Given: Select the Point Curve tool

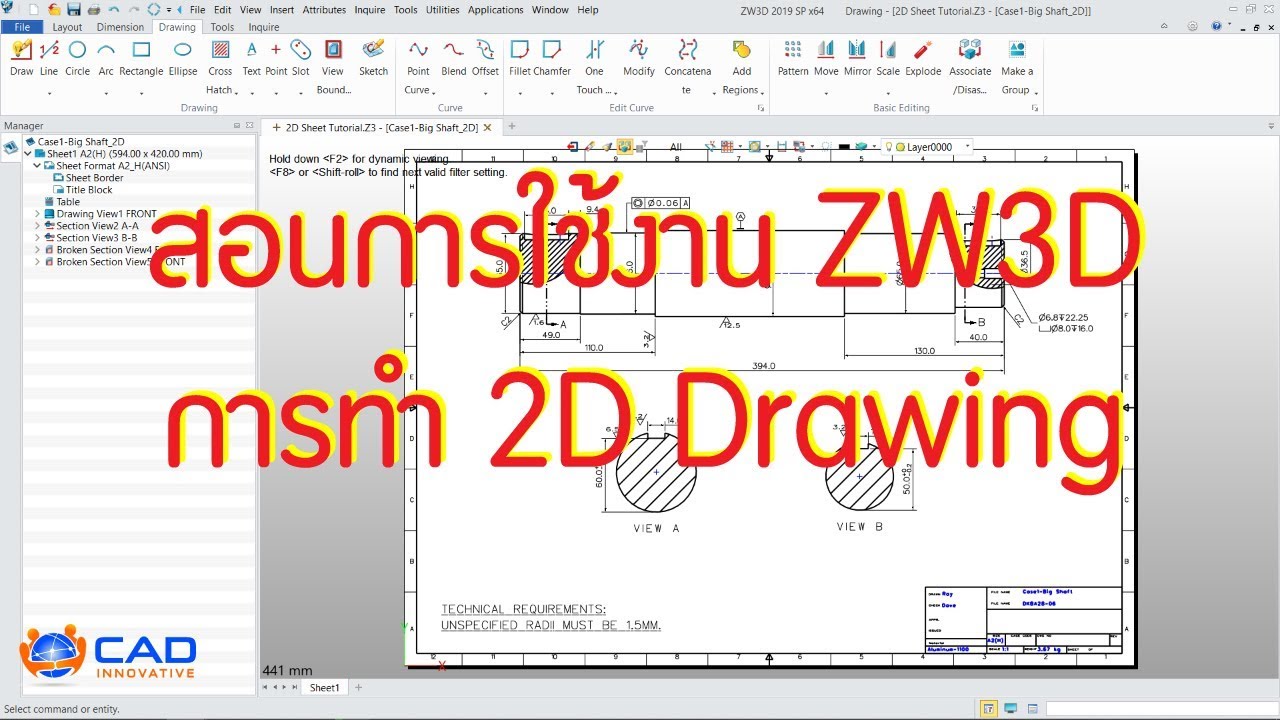Looking at the screenshot, I should [x=418, y=66].
